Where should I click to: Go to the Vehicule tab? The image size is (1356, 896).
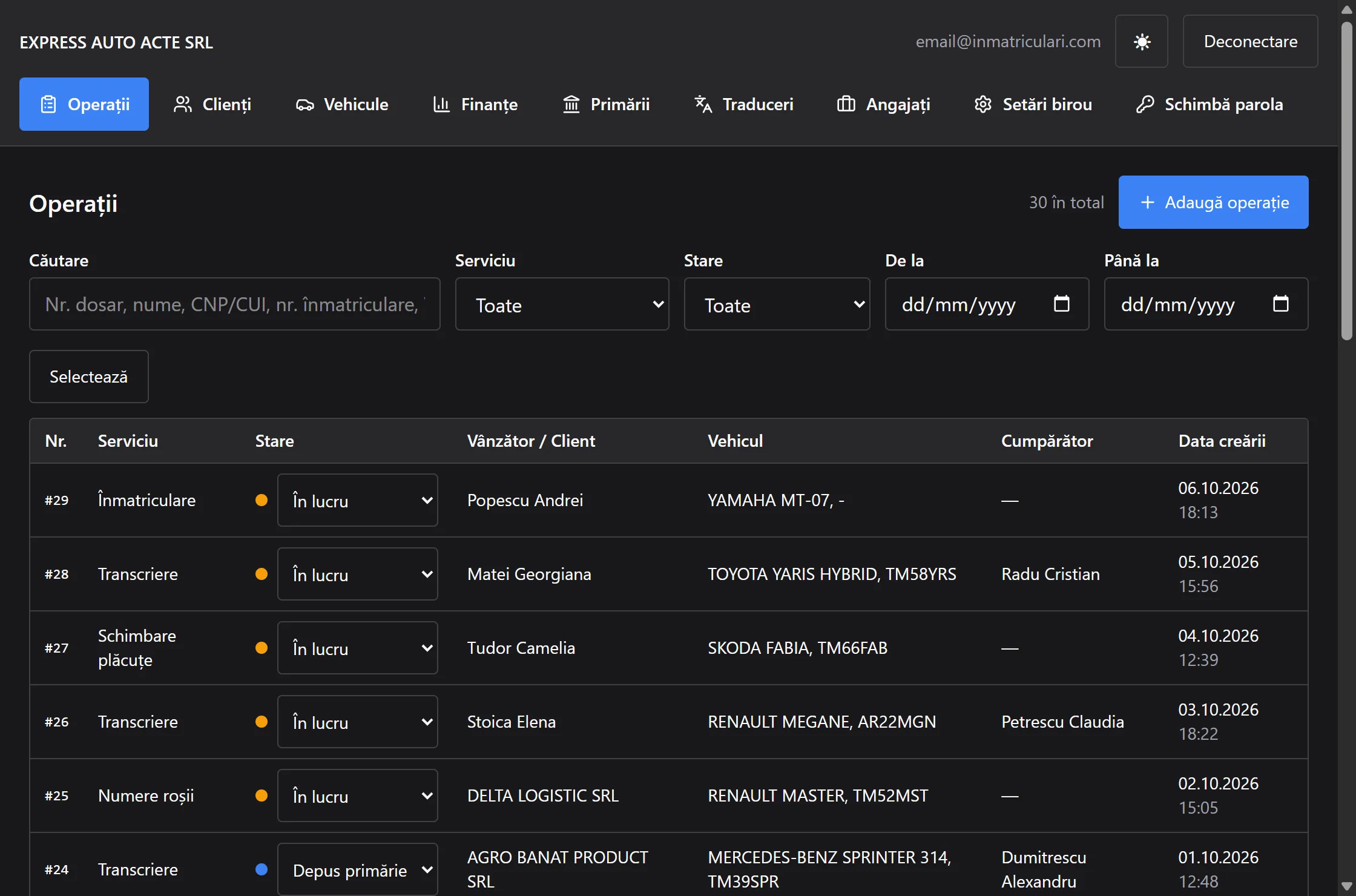pyautogui.click(x=342, y=104)
